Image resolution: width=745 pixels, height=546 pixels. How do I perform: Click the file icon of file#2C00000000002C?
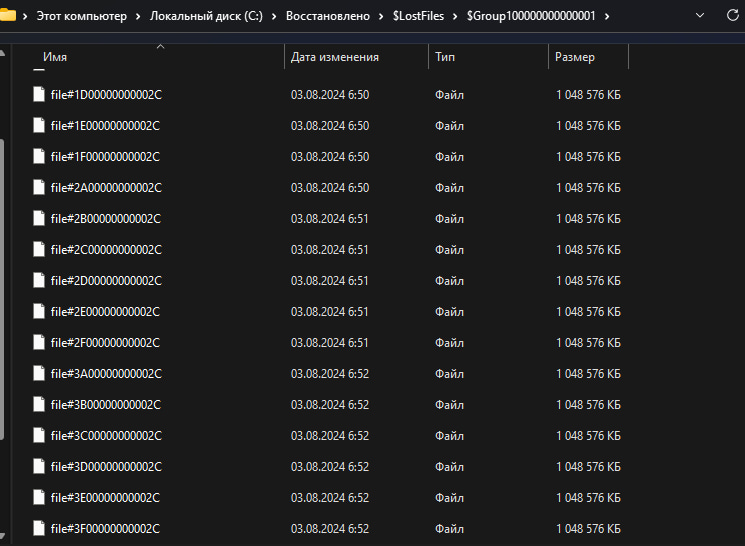(39, 250)
